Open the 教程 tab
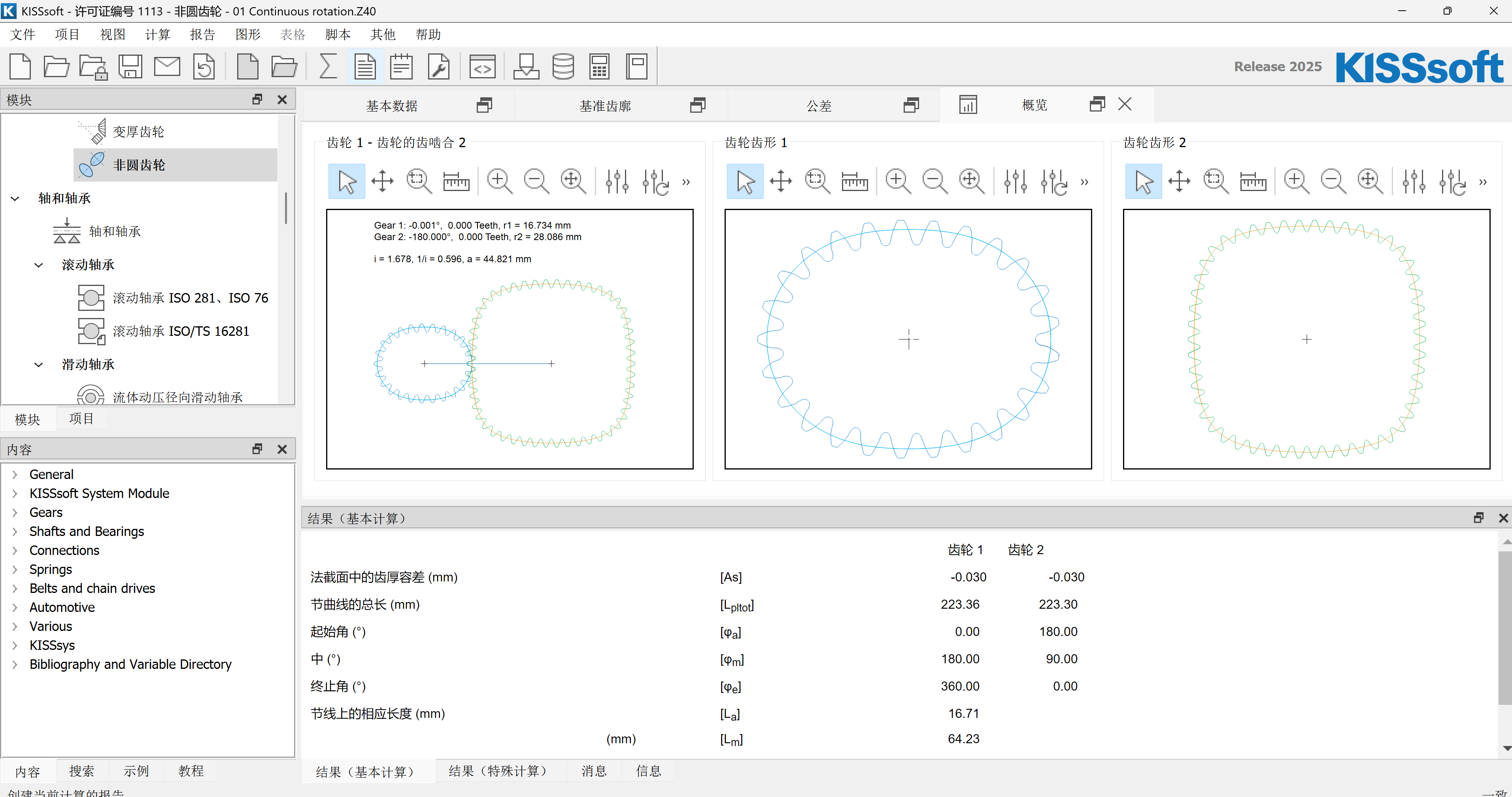 (x=191, y=771)
